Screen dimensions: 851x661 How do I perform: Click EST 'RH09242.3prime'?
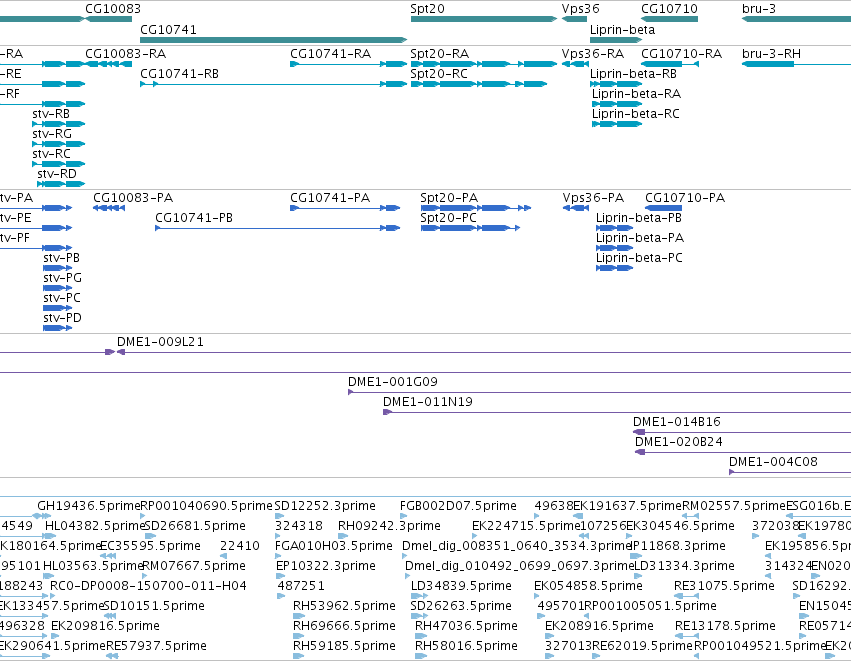coord(389,526)
